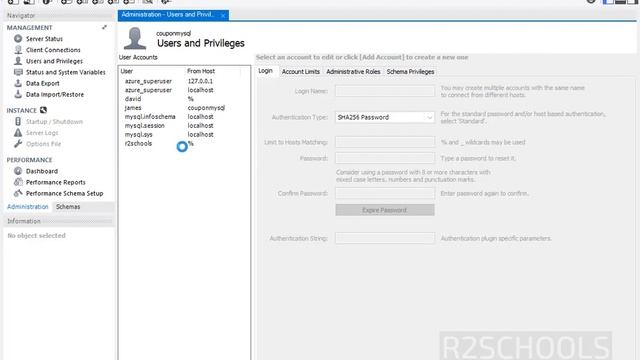
Task: Select the r2schools user account
Action: click(x=184, y=143)
